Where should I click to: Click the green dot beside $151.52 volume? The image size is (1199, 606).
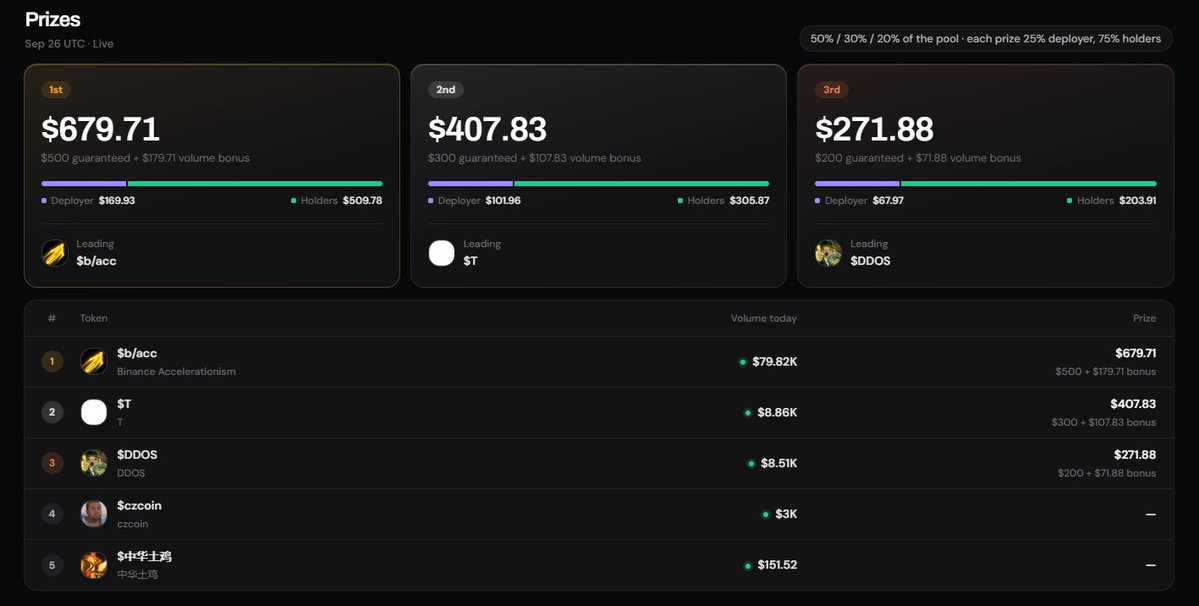[x=748, y=565]
